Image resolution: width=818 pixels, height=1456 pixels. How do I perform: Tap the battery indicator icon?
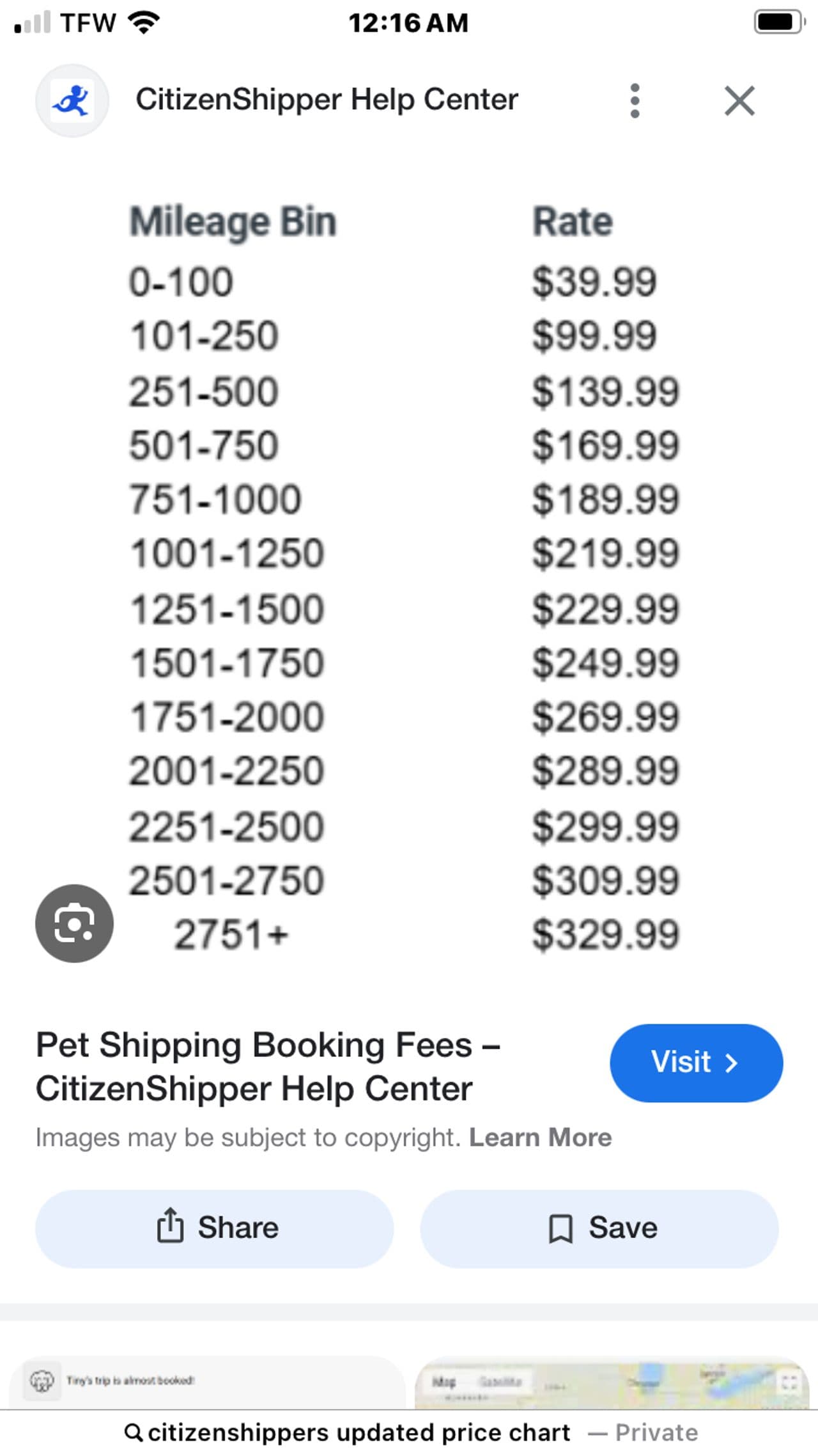click(779, 22)
